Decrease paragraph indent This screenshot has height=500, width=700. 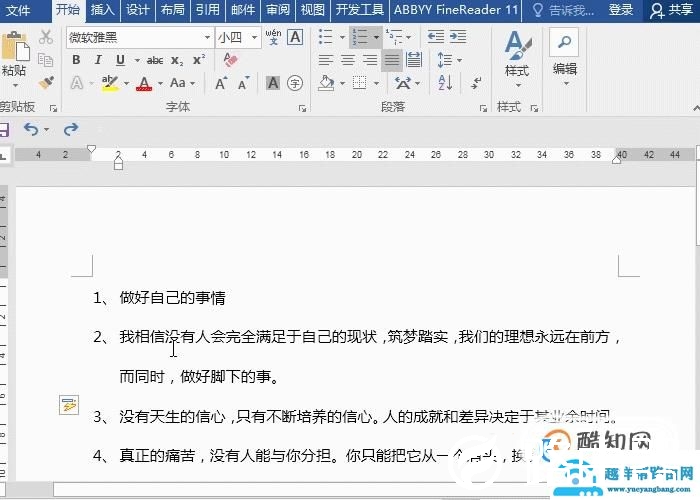click(x=436, y=37)
